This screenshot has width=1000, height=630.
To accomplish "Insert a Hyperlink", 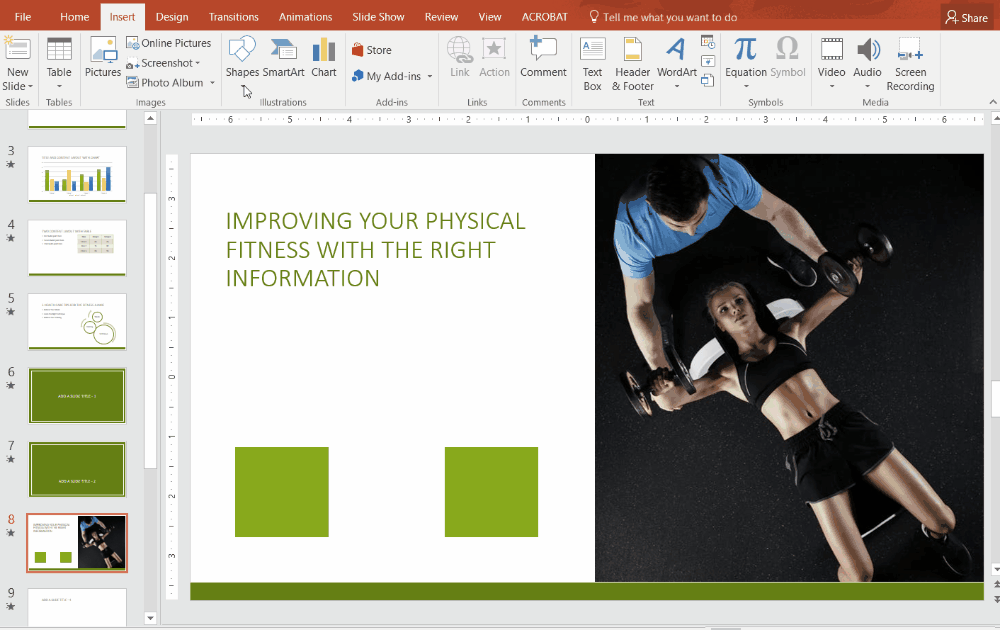I will 459,60.
